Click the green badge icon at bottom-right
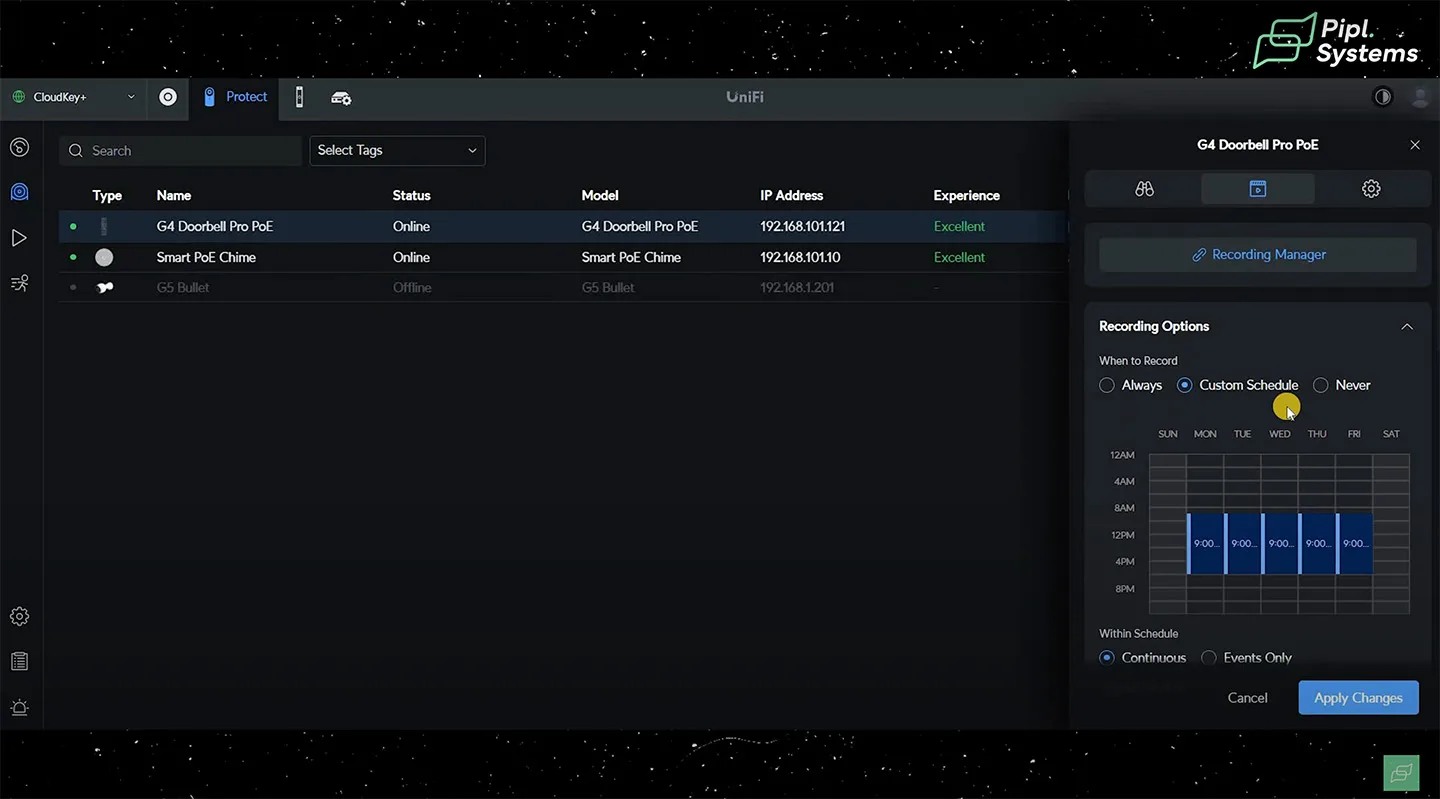 click(x=1401, y=773)
